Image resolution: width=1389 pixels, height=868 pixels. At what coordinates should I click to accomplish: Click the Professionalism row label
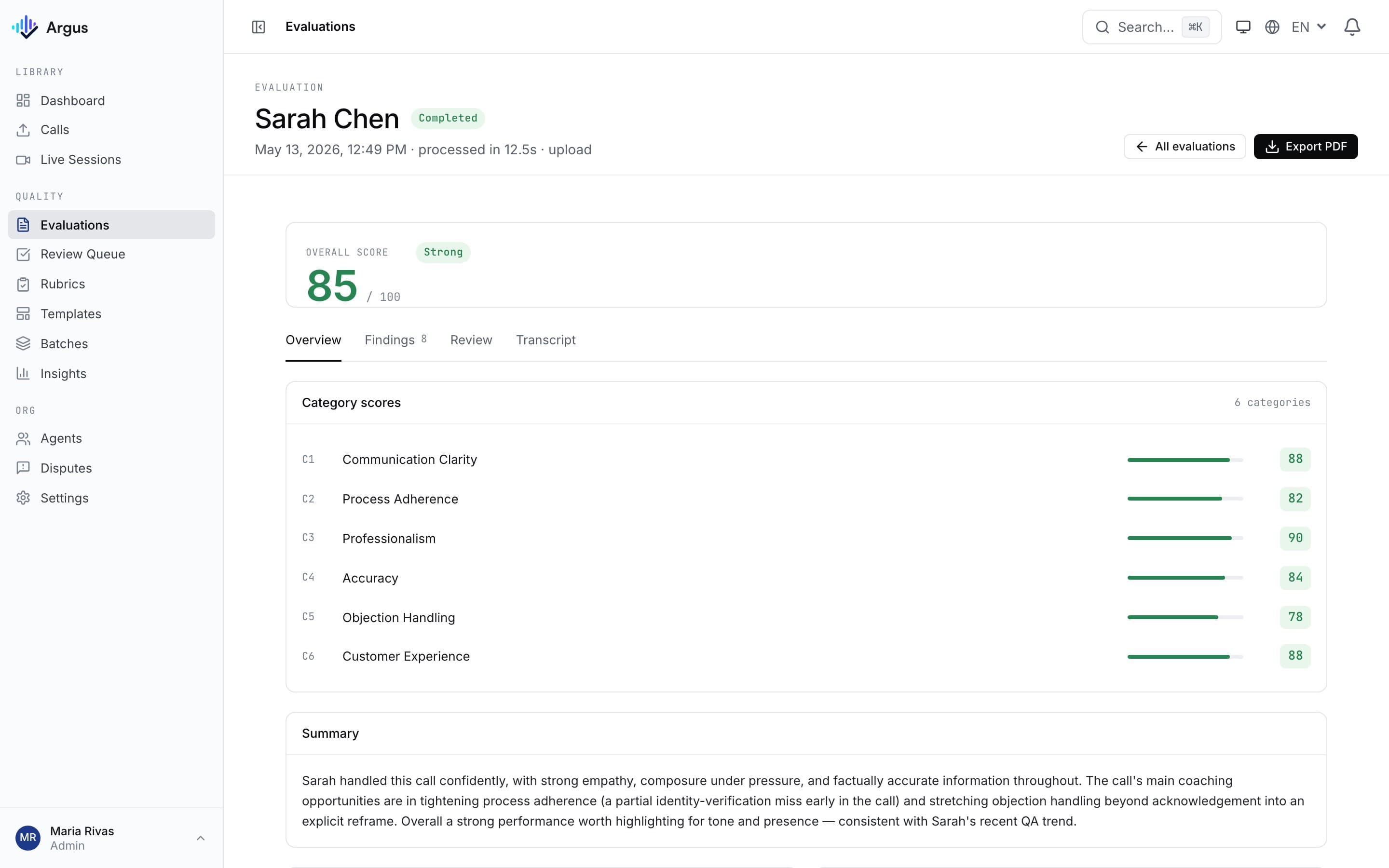tap(389, 539)
